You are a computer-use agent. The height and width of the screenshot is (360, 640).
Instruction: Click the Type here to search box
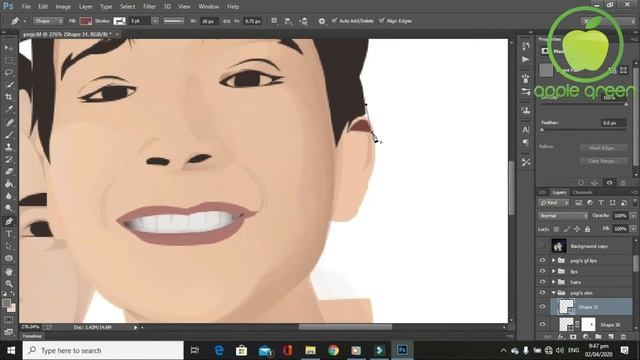coord(103,350)
